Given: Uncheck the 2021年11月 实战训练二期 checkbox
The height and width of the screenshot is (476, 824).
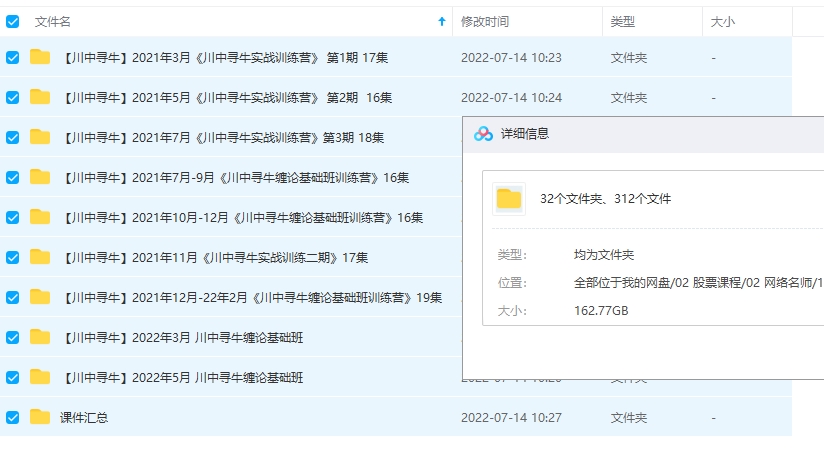Looking at the screenshot, I should 13,257.
